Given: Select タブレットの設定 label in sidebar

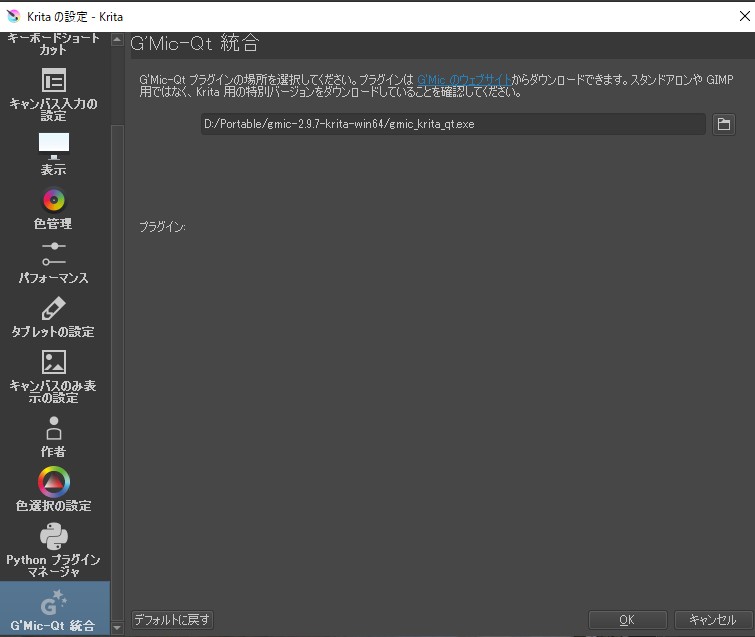Looking at the screenshot, I should (x=54, y=332).
